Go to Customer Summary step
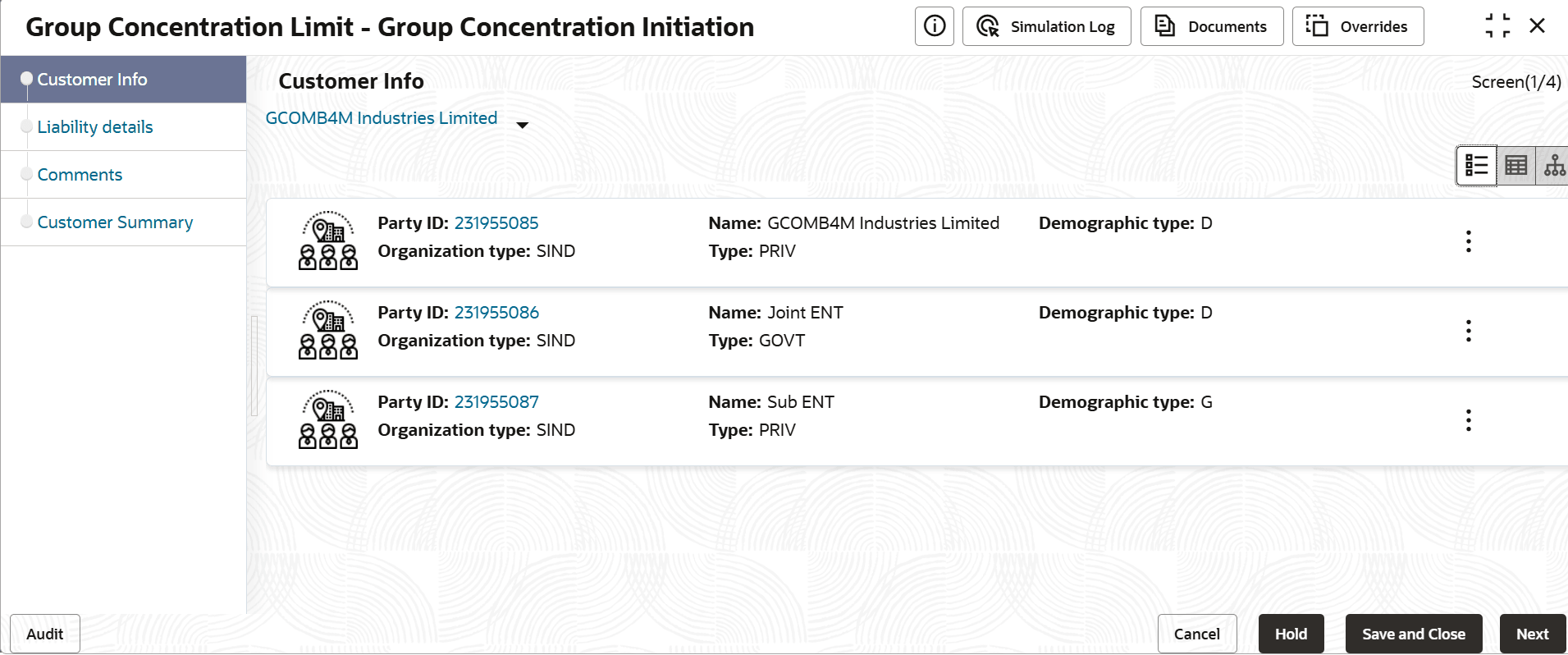 click(x=115, y=222)
